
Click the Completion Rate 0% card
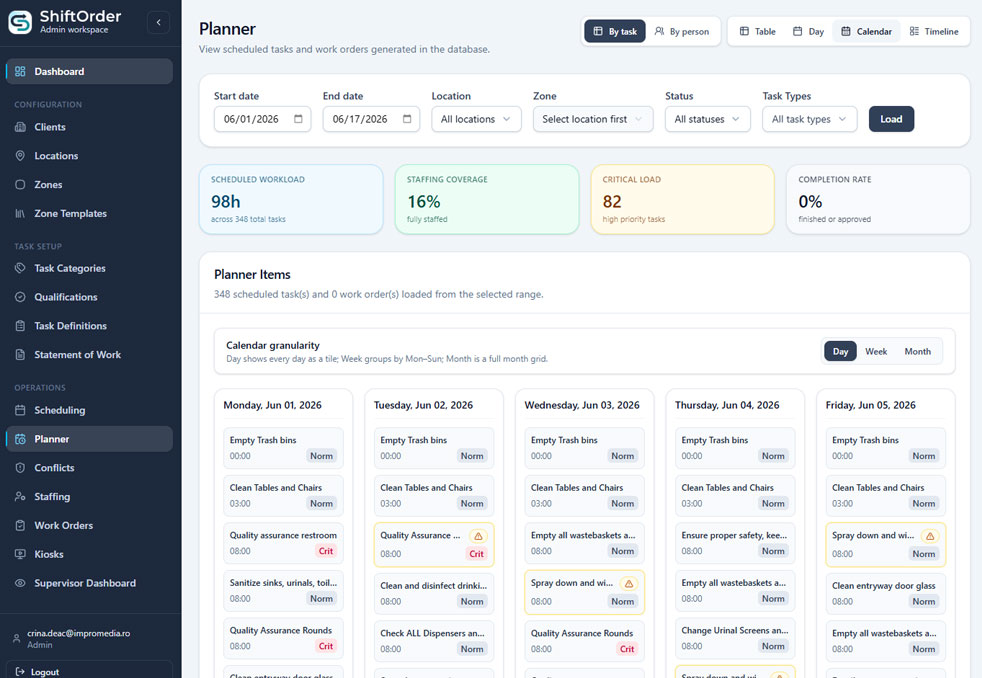tap(878, 199)
